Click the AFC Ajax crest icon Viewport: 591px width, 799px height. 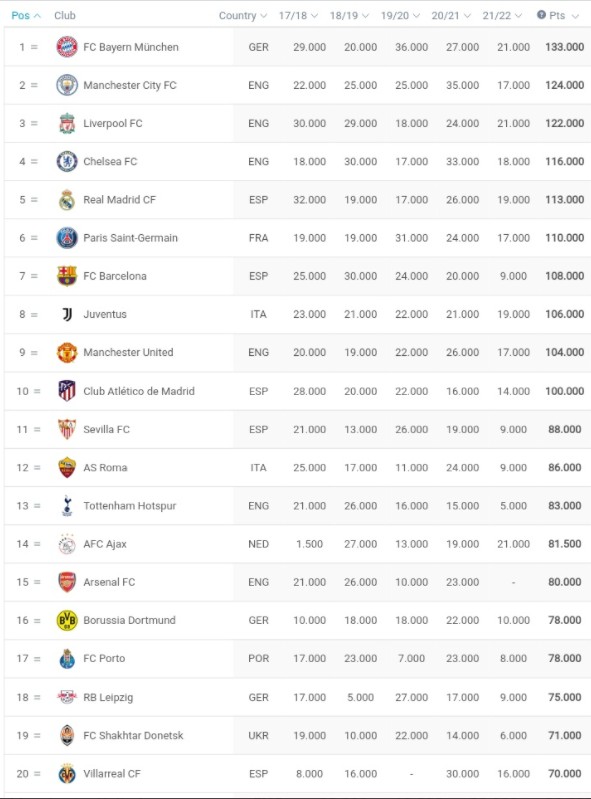coord(67,544)
